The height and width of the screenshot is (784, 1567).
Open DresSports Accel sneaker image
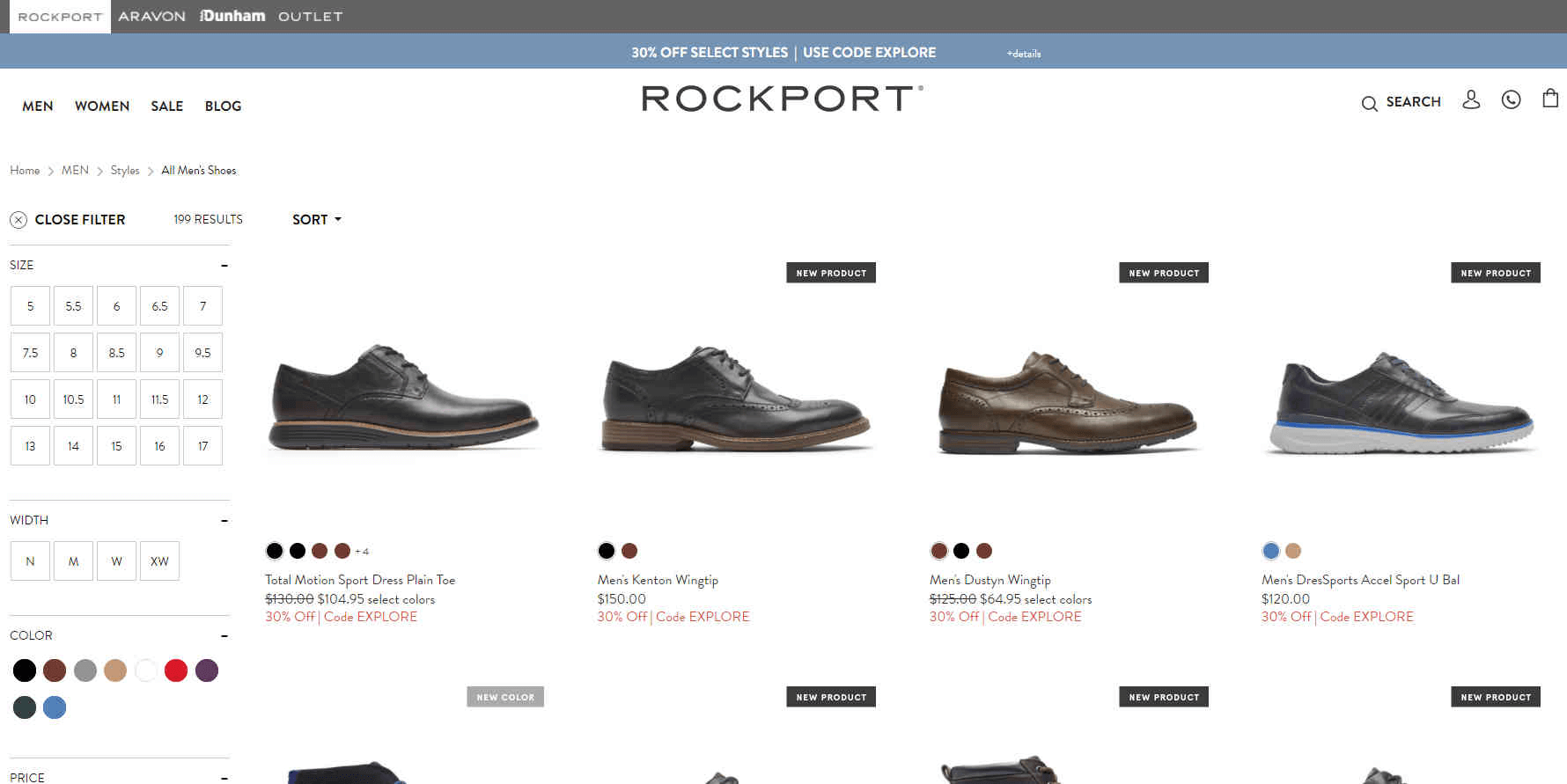click(x=1401, y=402)
